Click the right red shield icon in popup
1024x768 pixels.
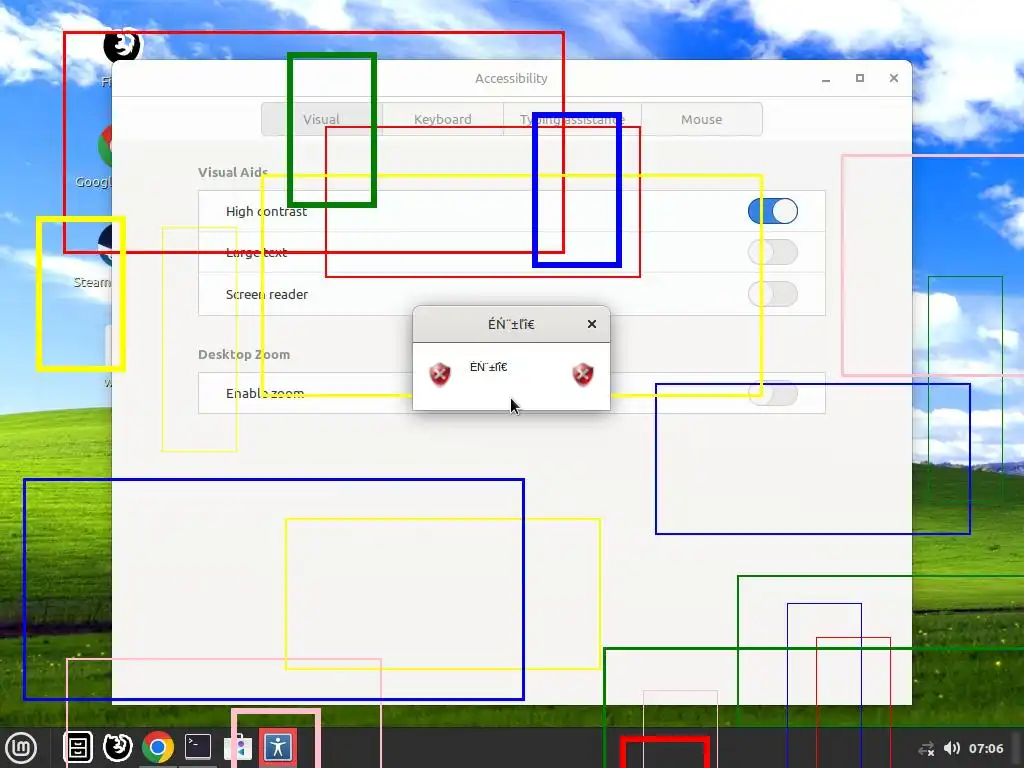click(x=583, y=374)
